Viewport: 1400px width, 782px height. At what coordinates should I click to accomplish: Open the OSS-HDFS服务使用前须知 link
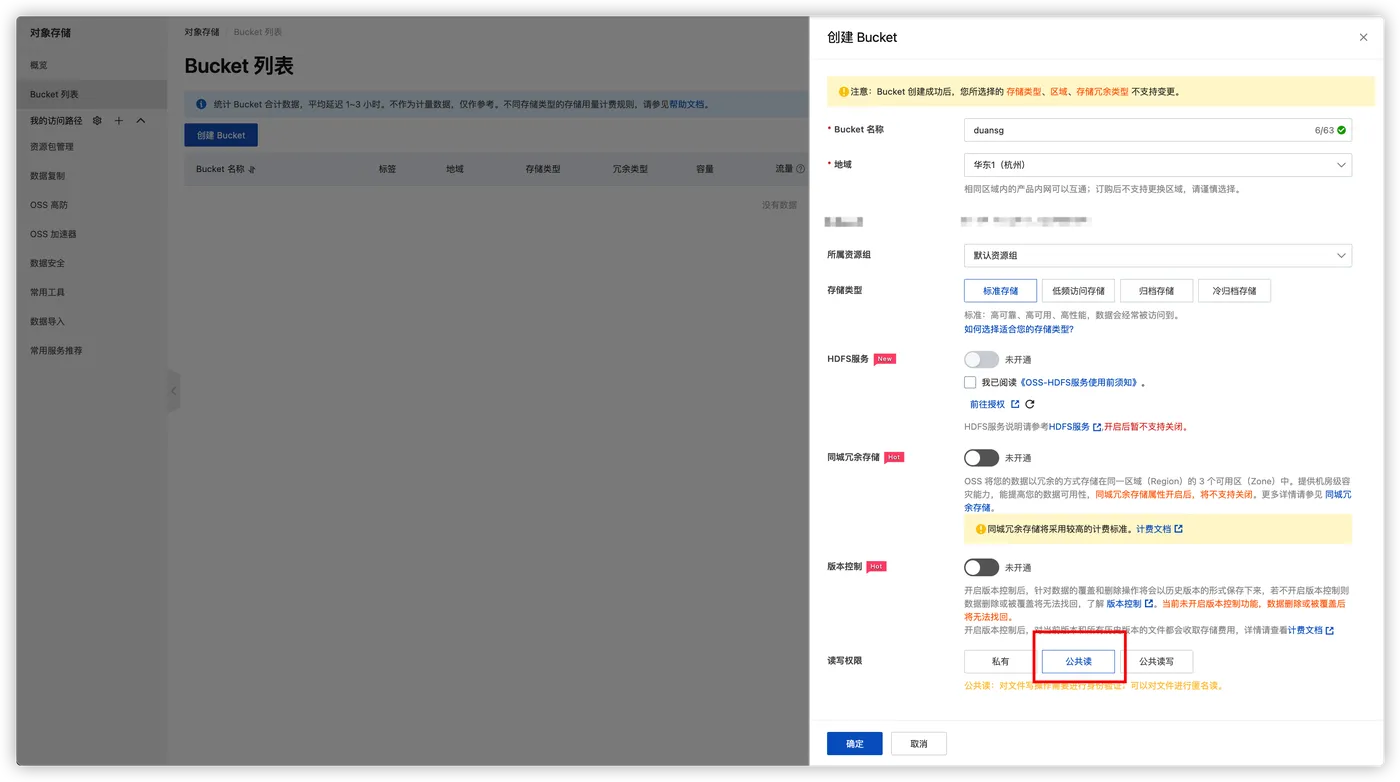coord(1079,382)
